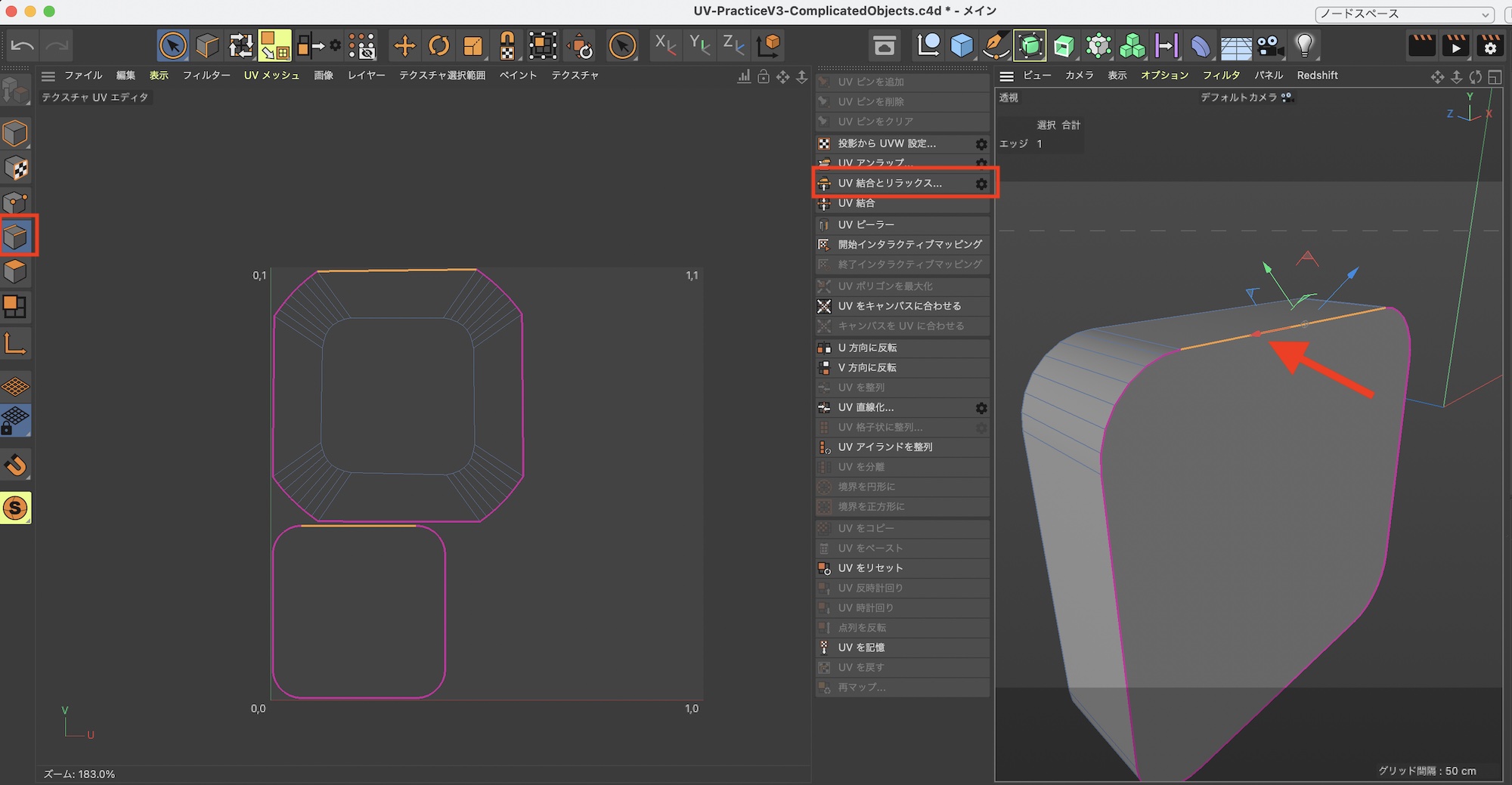1512x785 pixels.
Task: Add a Cube primitive object
Action: pyautogui.click(x=962, y=46)
